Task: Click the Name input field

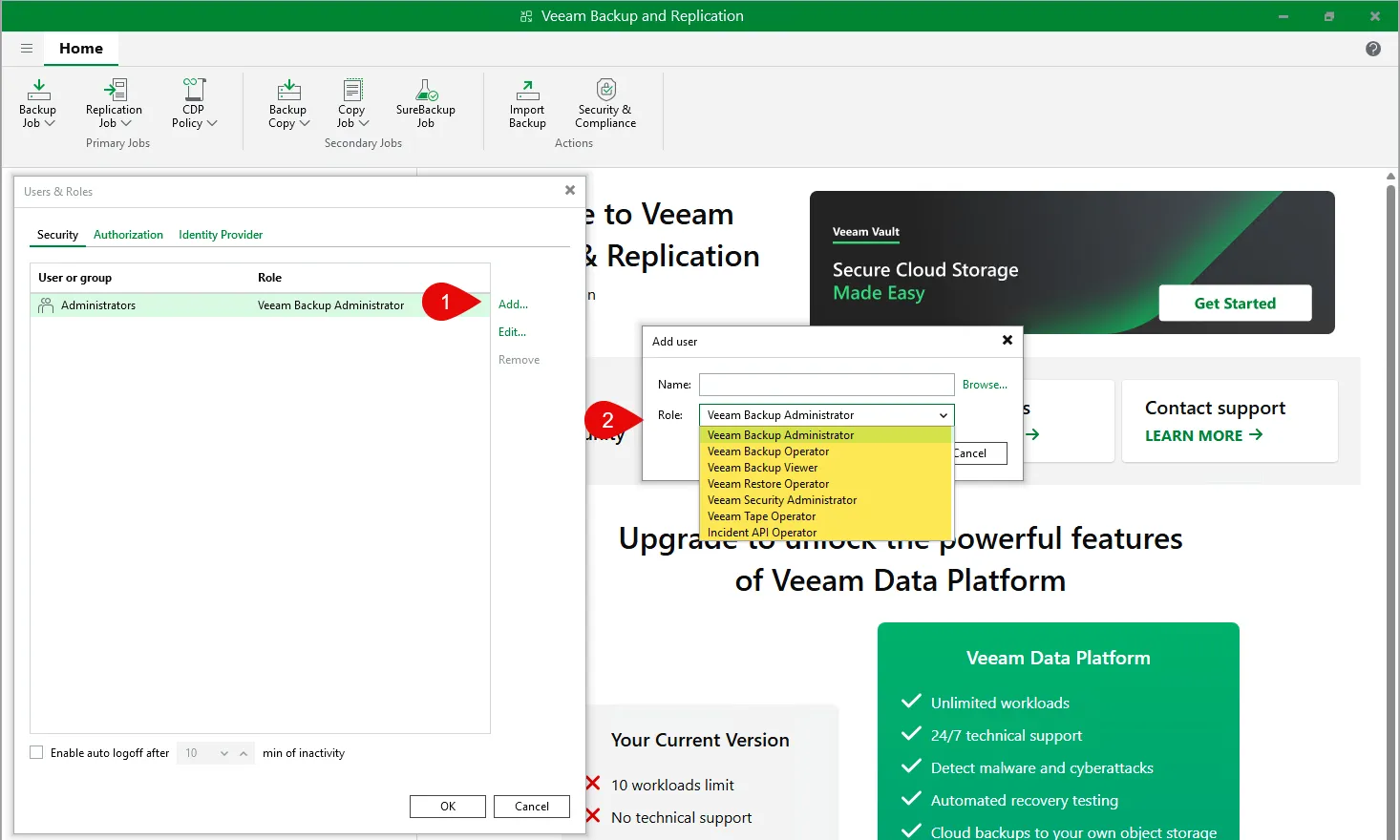Action: click(826, 385)
